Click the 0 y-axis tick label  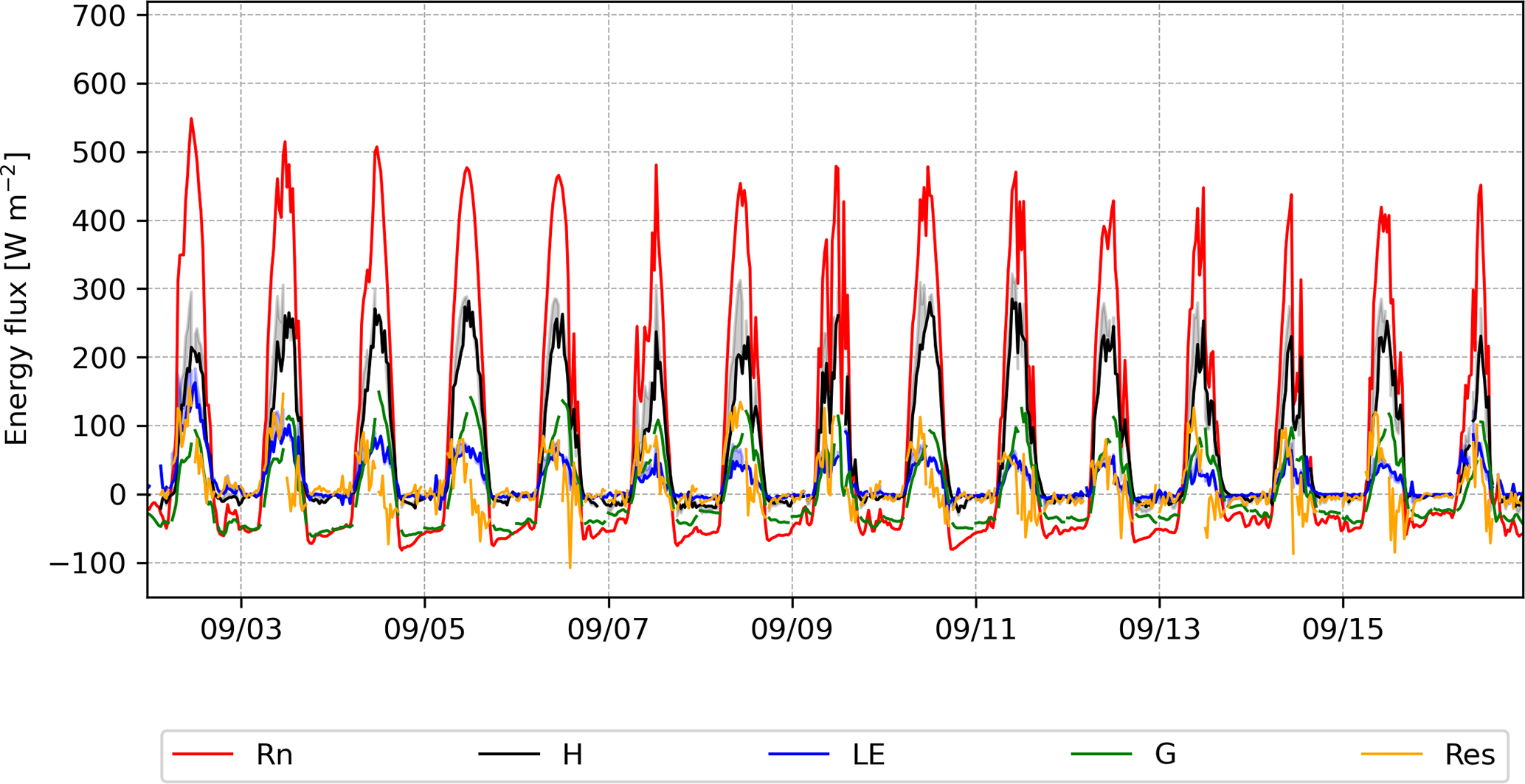[x=118, y=496]
